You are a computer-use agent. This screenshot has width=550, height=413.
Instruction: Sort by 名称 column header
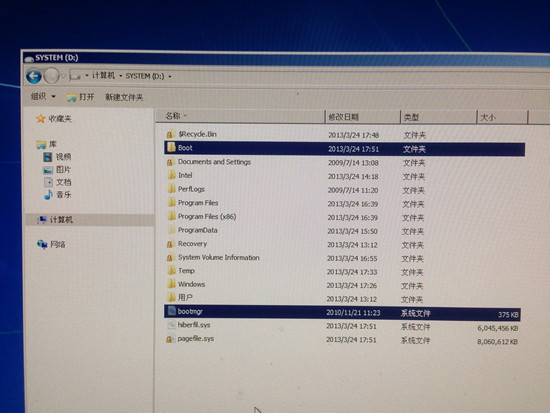pos(240,116)
